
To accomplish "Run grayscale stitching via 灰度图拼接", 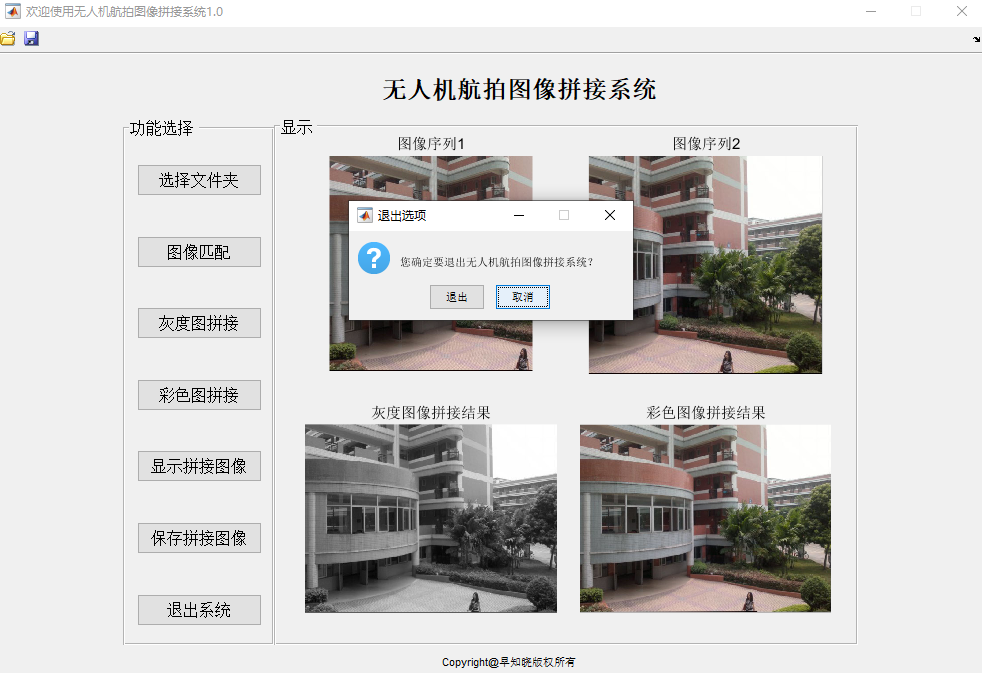I will point(198,323).
